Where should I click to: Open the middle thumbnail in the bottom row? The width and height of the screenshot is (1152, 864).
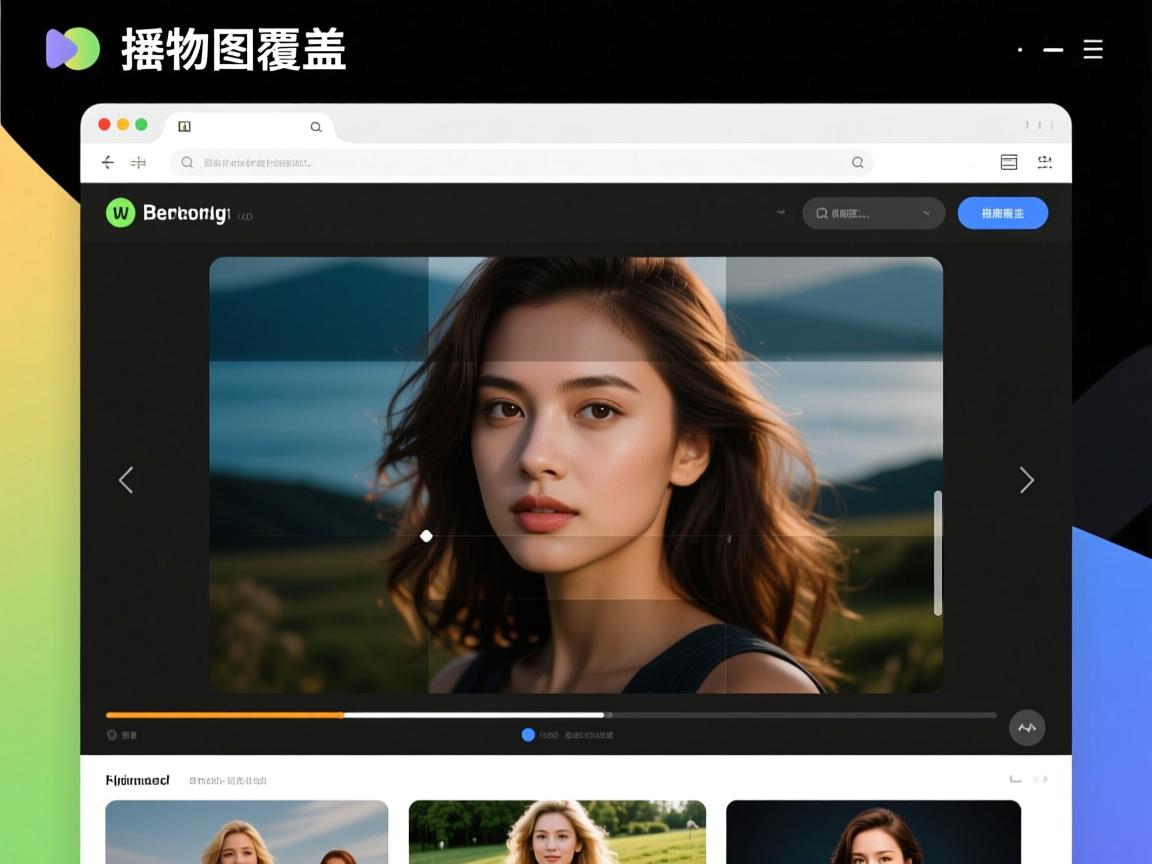click(557, 832)
